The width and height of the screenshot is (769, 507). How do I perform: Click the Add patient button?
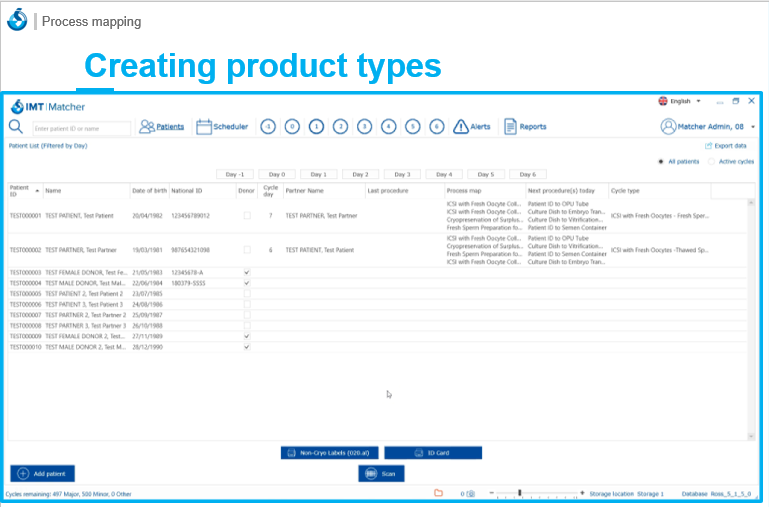coord(42,473)
